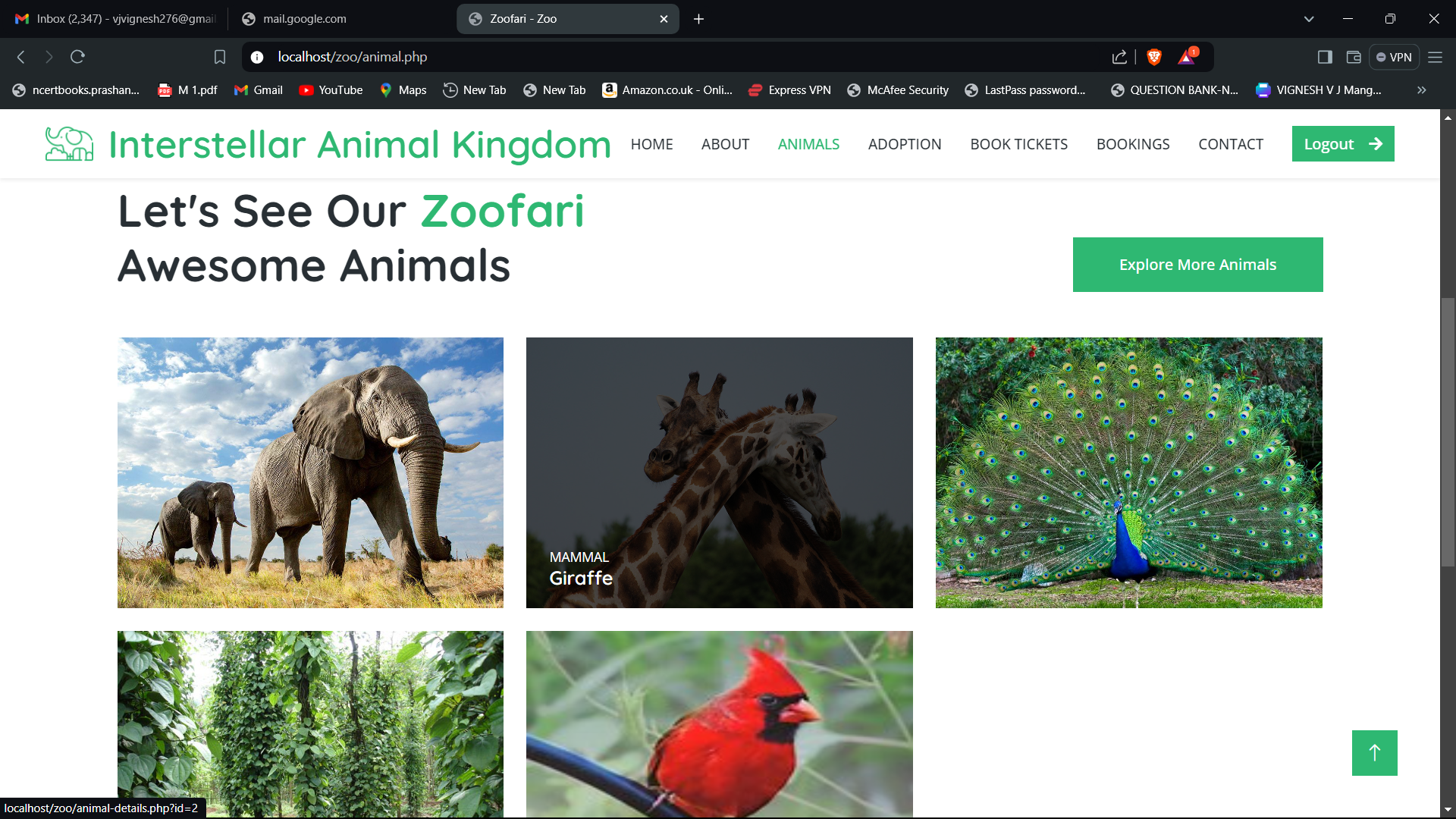Toggle the VPN button

click(1394, 57)
